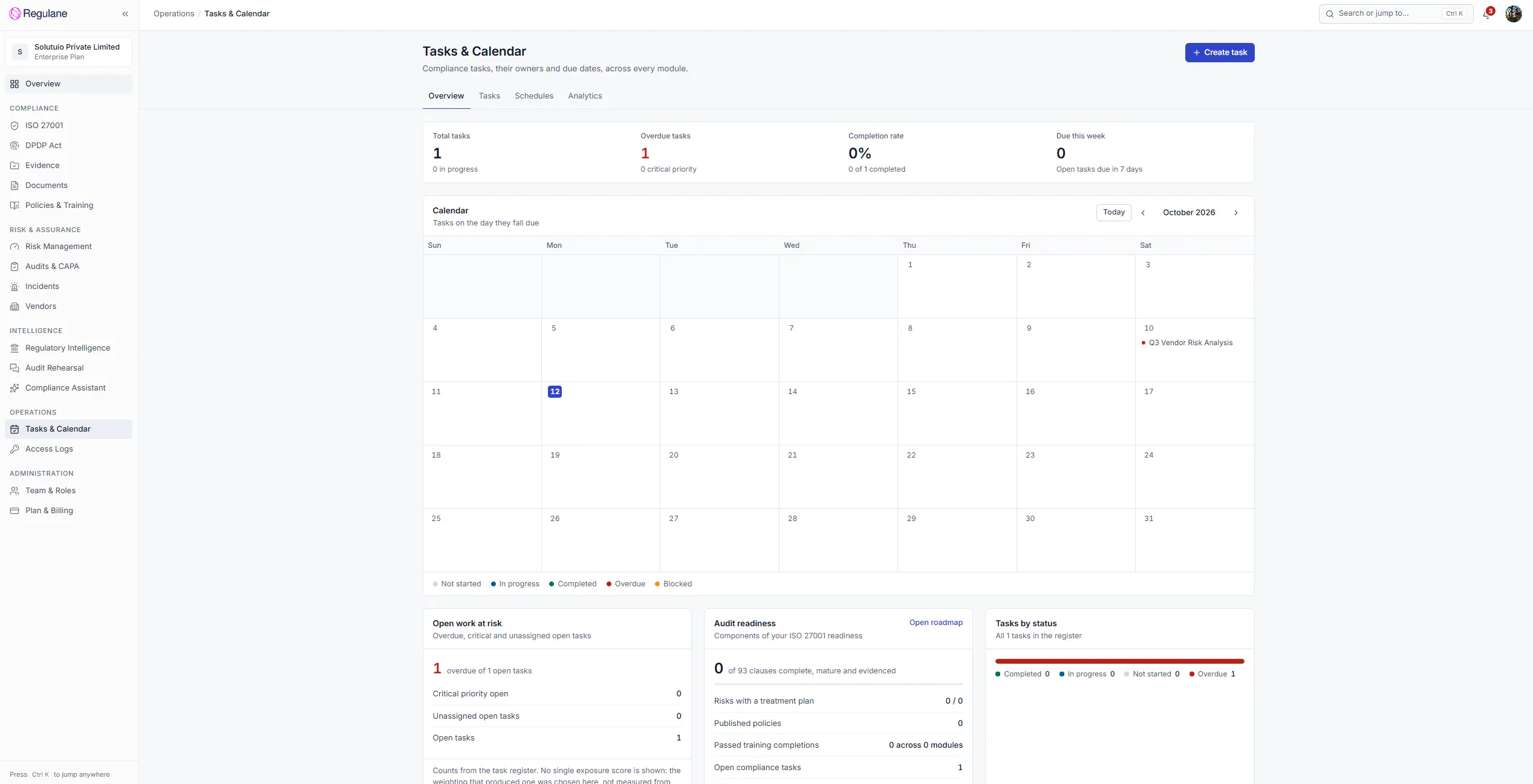This screenshot has width=1533, height=784.
Task: Collapse the sidebar with double-chevron icon
Action: 125,14
